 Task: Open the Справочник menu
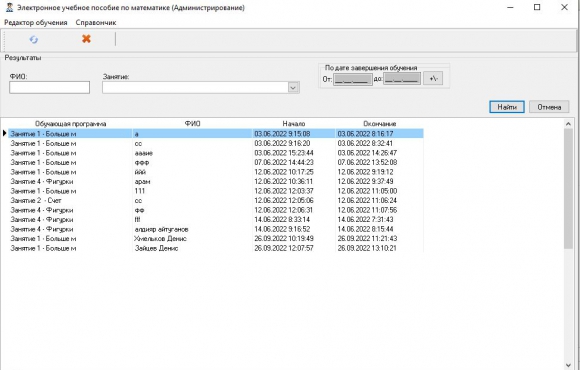[x=96, y=23]
